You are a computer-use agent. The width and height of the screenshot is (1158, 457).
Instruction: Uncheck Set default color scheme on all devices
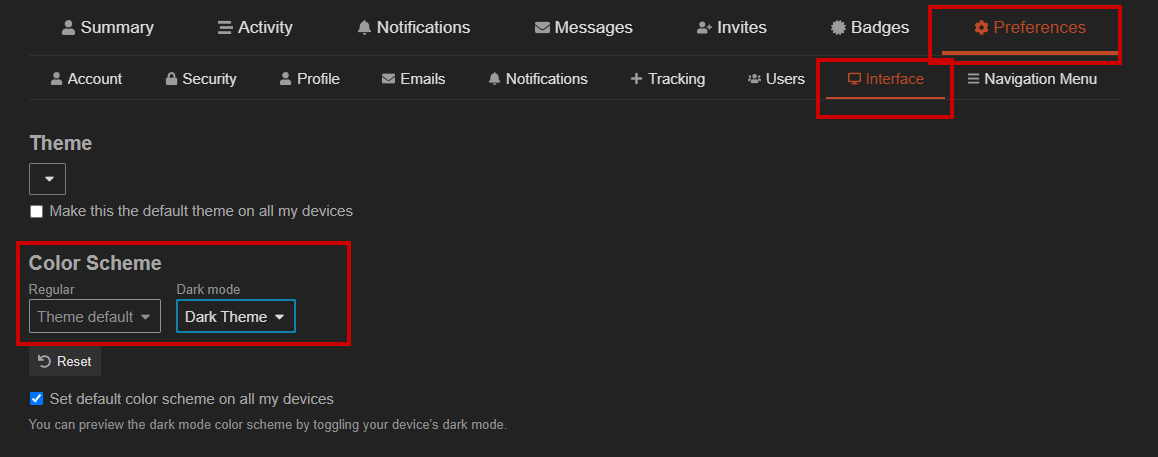(x=36, y=399)
